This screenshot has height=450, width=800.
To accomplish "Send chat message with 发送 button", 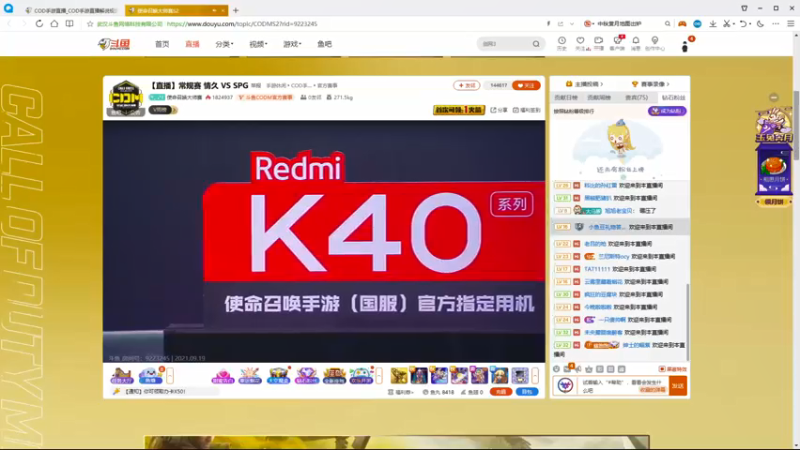I will click(678, 386).
